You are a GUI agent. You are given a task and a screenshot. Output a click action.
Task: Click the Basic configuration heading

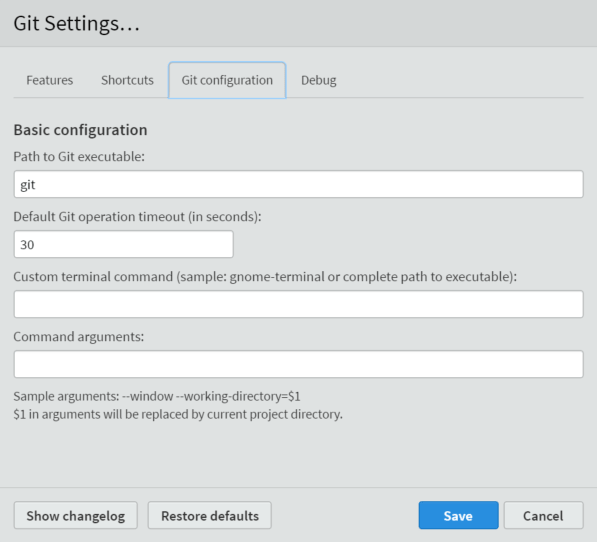pyautogui.click(x=80, y=130)
